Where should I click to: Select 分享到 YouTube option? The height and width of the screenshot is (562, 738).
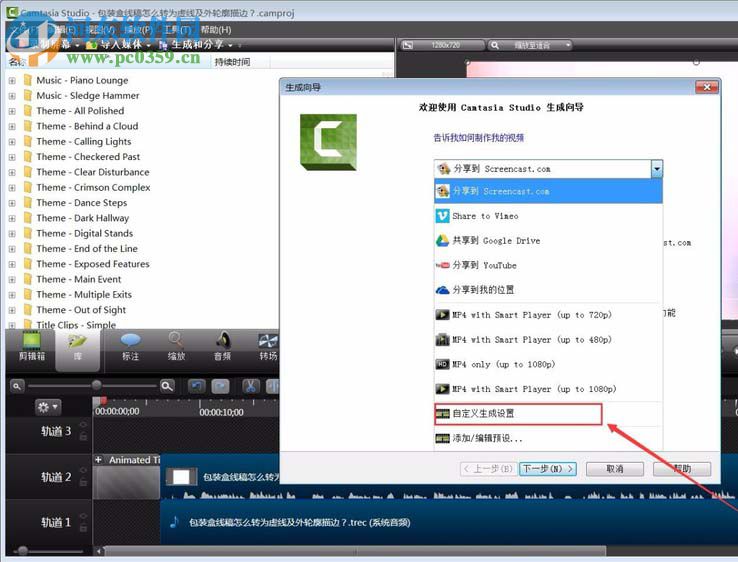(x=548, y=265)
